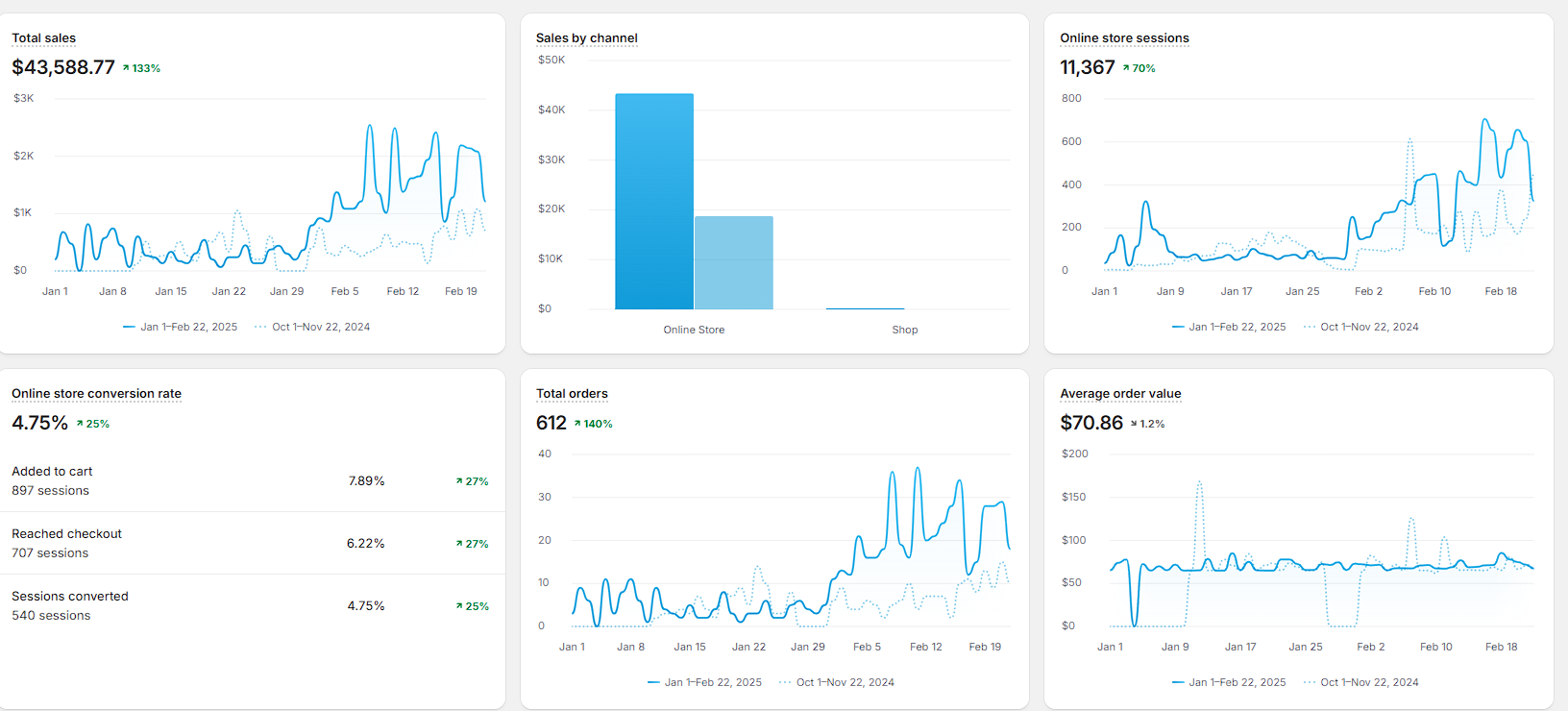Click the Feb 18 label on the sessions chart
1568x711 pixels.
tap(1501, 291)
